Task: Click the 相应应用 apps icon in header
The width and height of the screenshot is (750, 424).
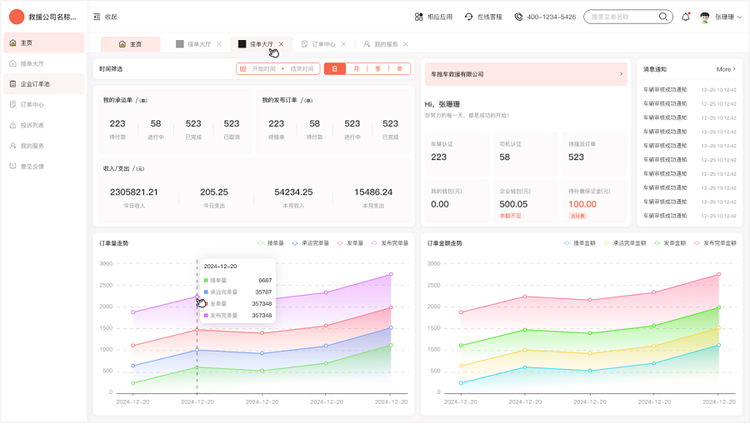Action: [419, 17]
